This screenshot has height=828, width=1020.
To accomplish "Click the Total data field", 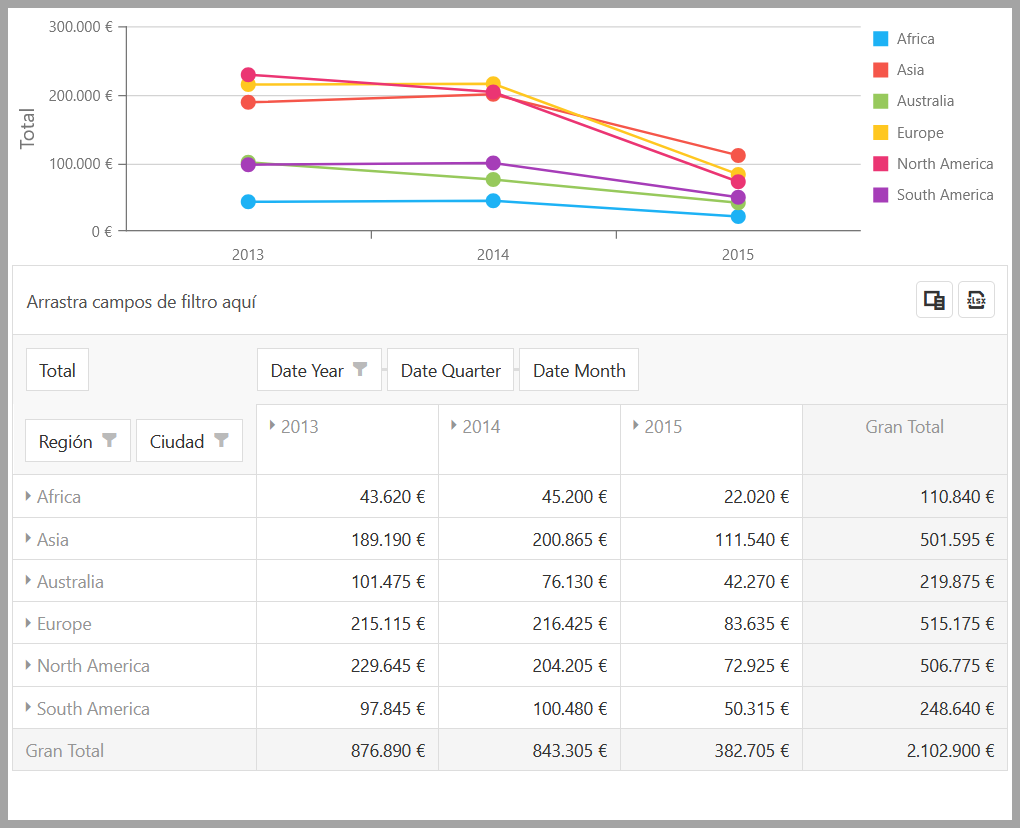I will pos(57,370).
